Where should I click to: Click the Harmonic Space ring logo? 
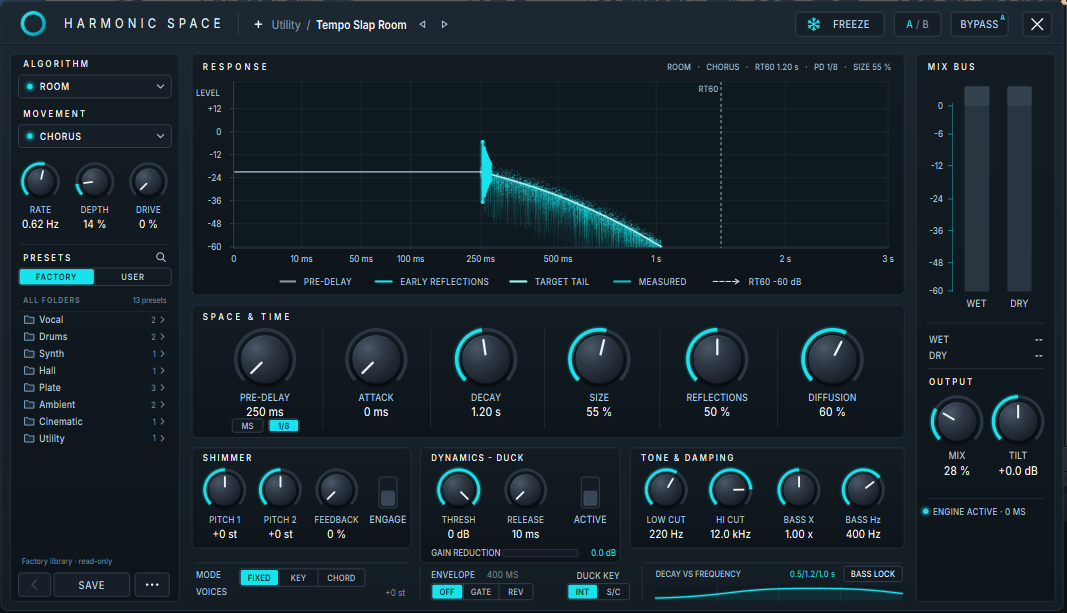33,24
